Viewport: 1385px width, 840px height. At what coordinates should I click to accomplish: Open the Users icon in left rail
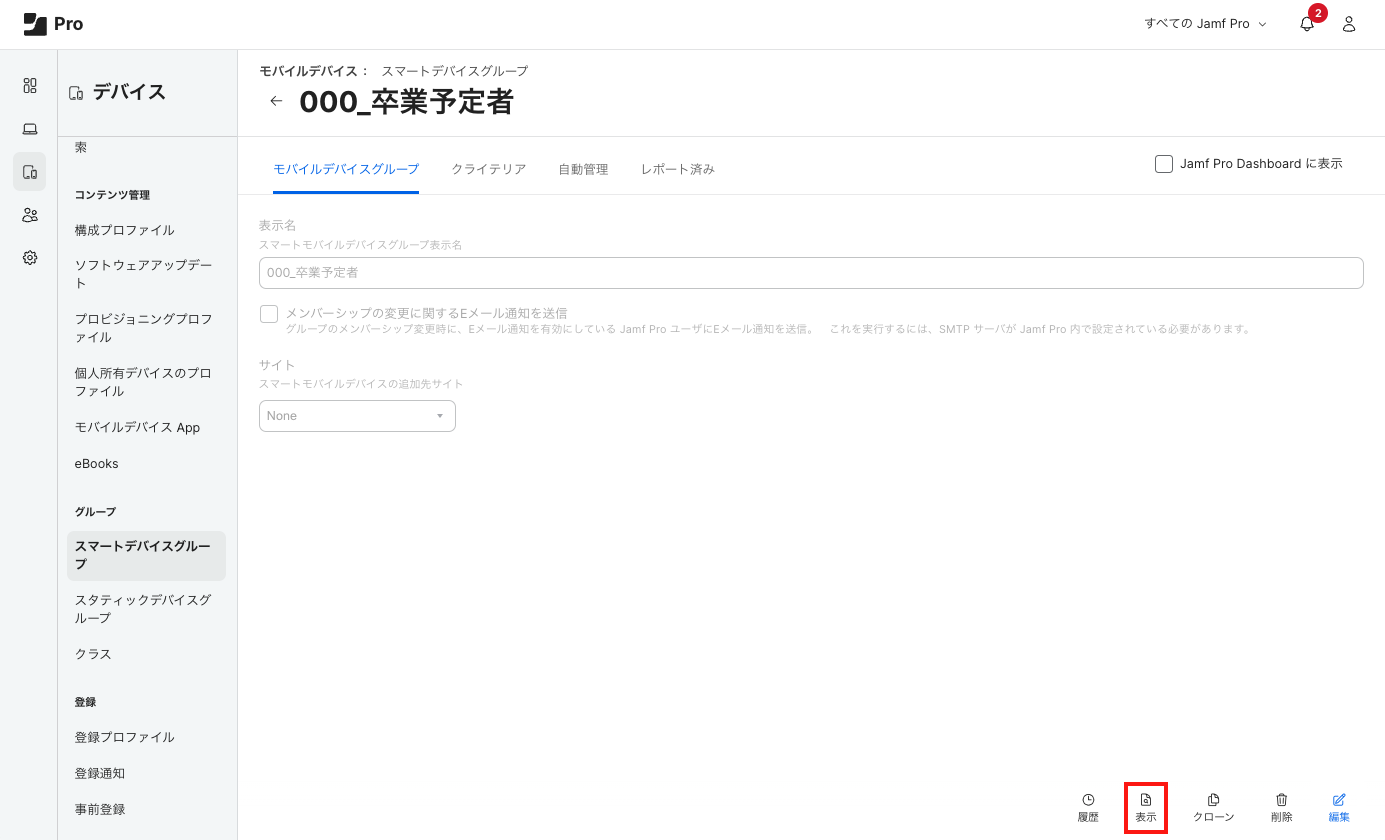[x=30, y=215]
